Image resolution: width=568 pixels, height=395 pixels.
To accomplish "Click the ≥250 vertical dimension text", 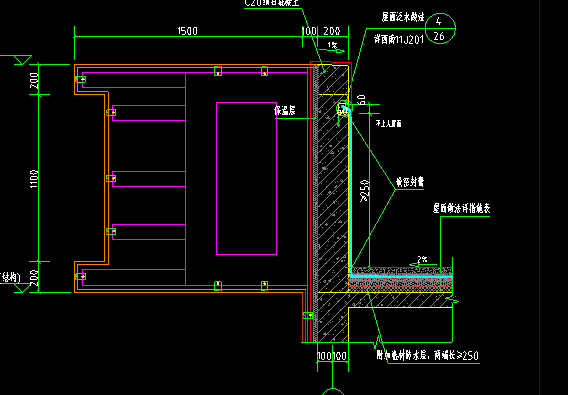I will (x=364, y=191).
